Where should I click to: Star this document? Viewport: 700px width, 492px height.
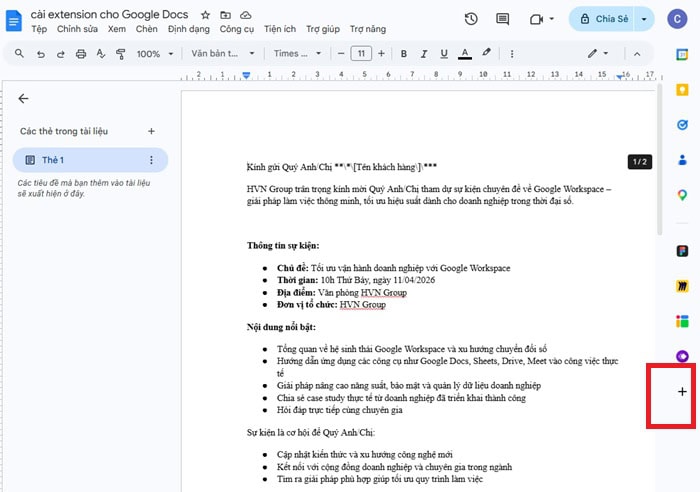click(x=205, y=16)
